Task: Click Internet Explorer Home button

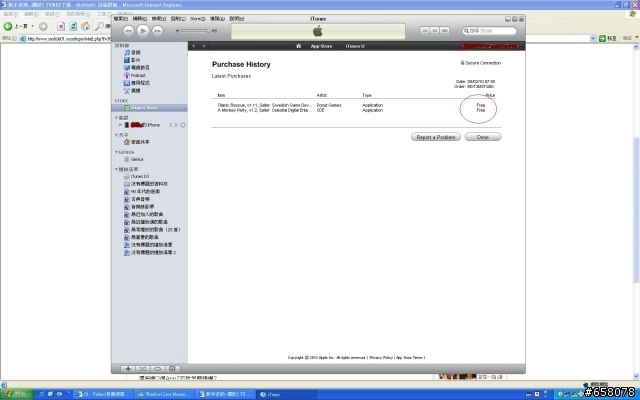Action: [86, 27]
